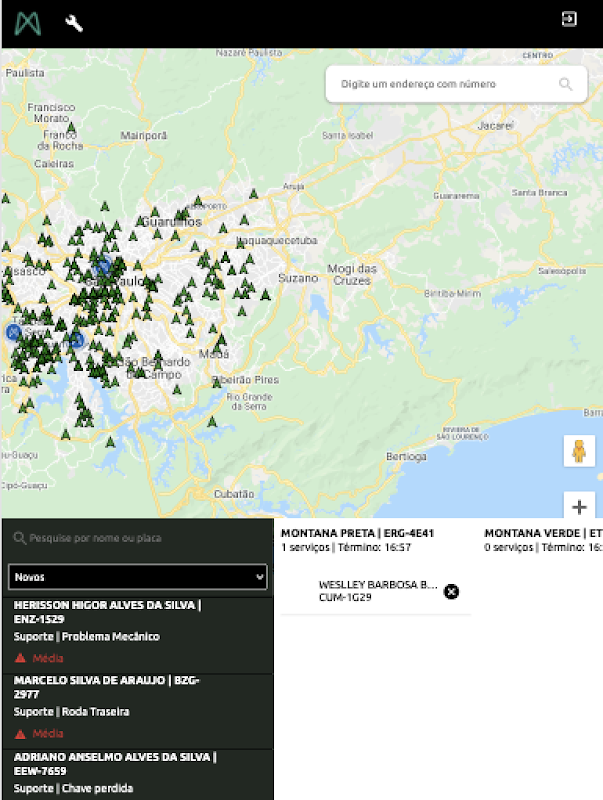Click the warning triangle under MARCELO's ticket
Image resolution: width=603 pixels, height=800 pixels.
pos(20,734)
